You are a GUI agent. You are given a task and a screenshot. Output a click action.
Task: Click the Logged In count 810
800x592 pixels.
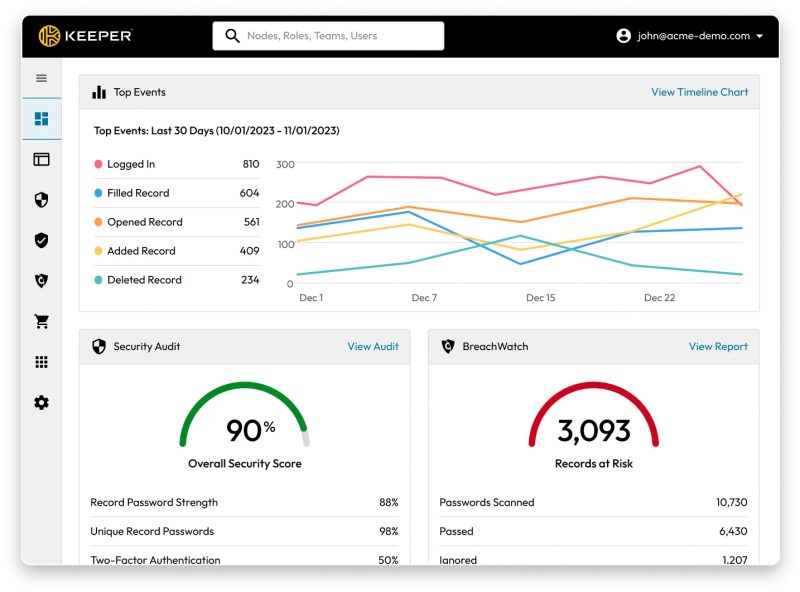251,164
